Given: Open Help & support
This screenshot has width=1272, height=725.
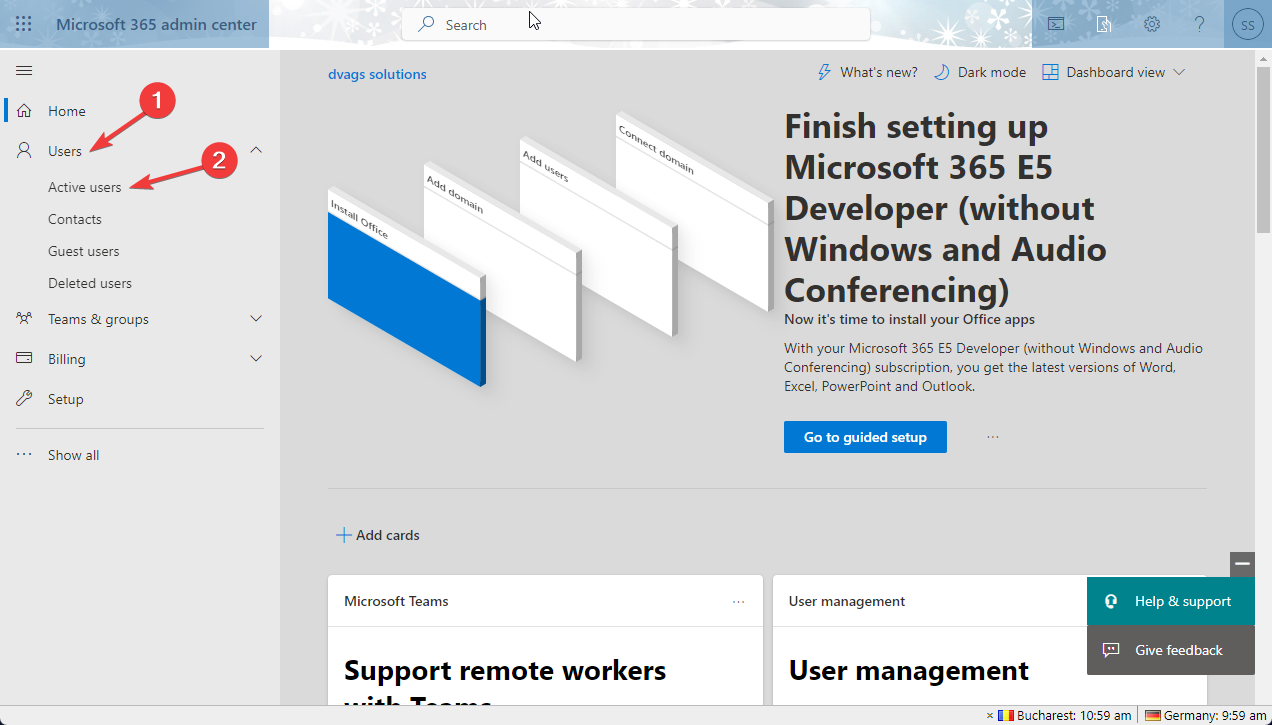Looking at the screenshot, I should (x=1170, y=602).
